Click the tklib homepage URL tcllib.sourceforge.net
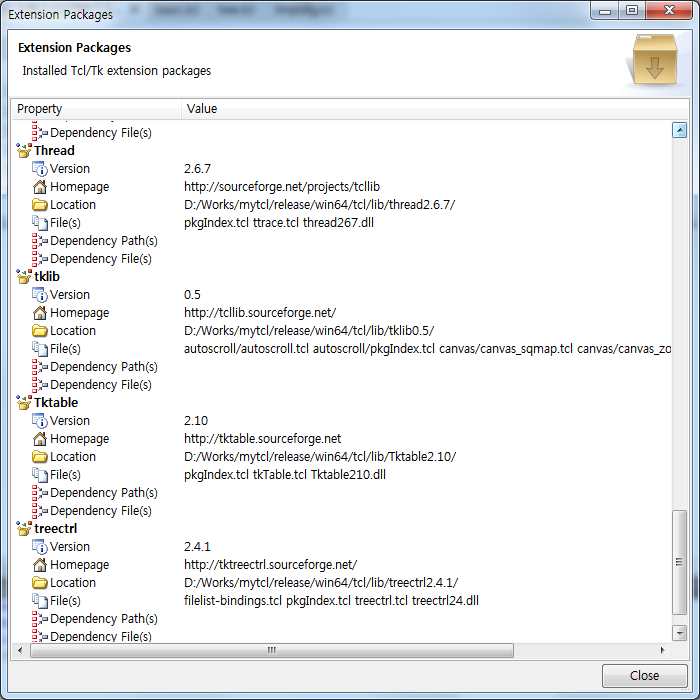Screen dimensions: 700x700 (x=260, y=312)
